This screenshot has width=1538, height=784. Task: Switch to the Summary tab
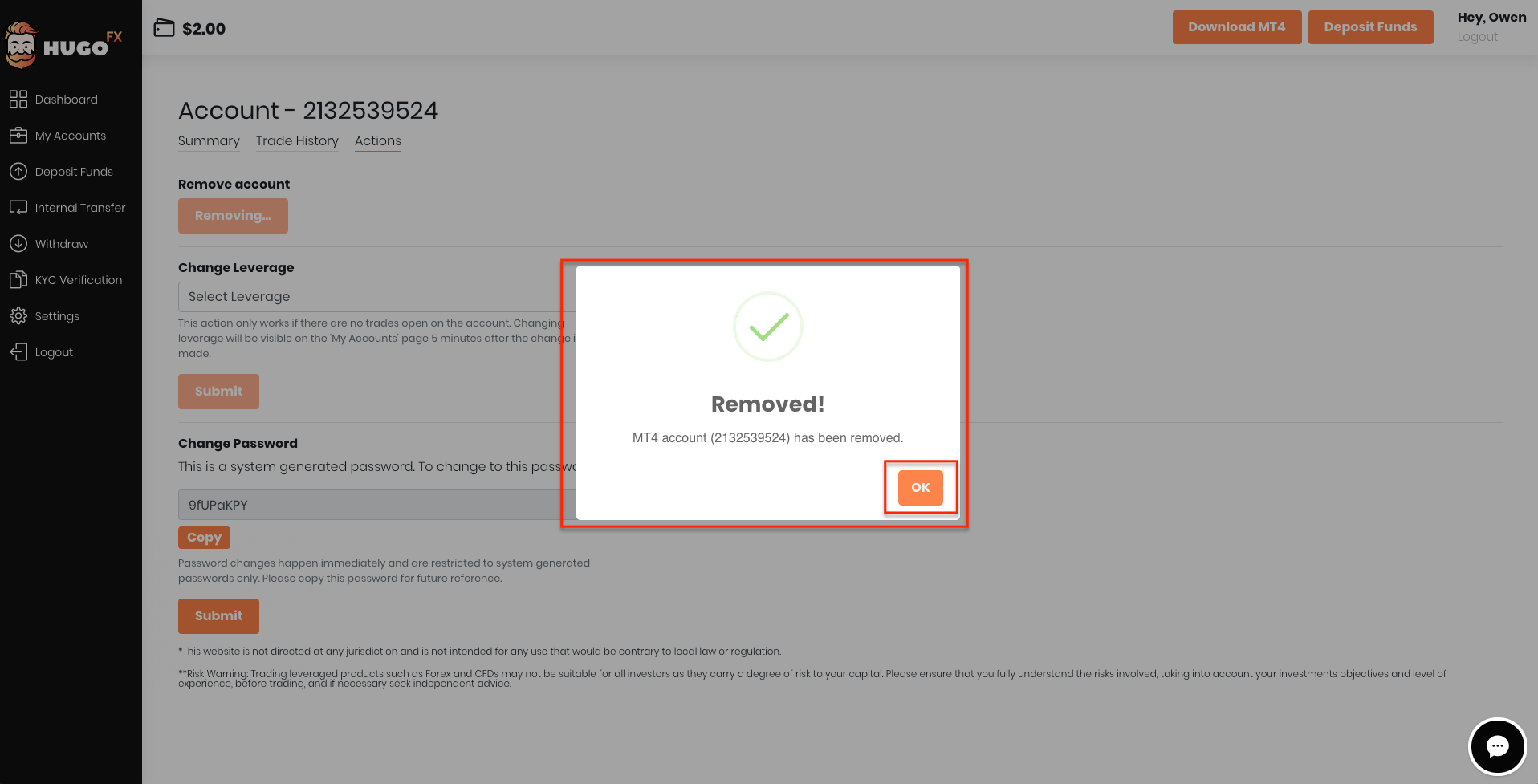(209, 141)
